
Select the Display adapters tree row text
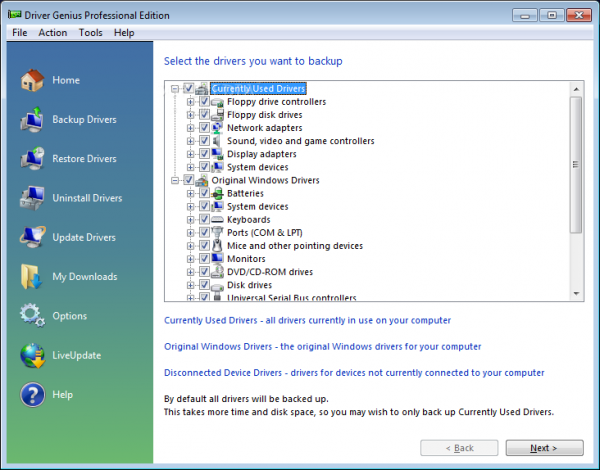[262, 154]
